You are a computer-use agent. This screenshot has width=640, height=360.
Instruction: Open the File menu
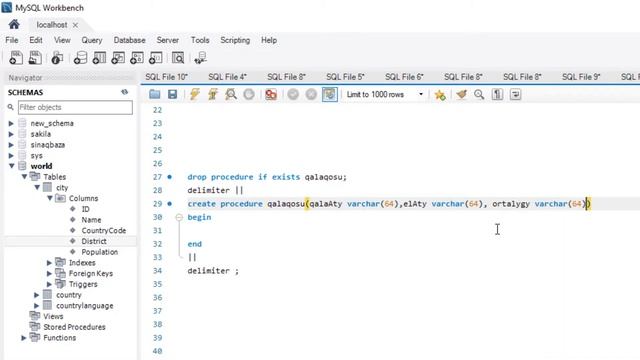[x=11, y=40]
